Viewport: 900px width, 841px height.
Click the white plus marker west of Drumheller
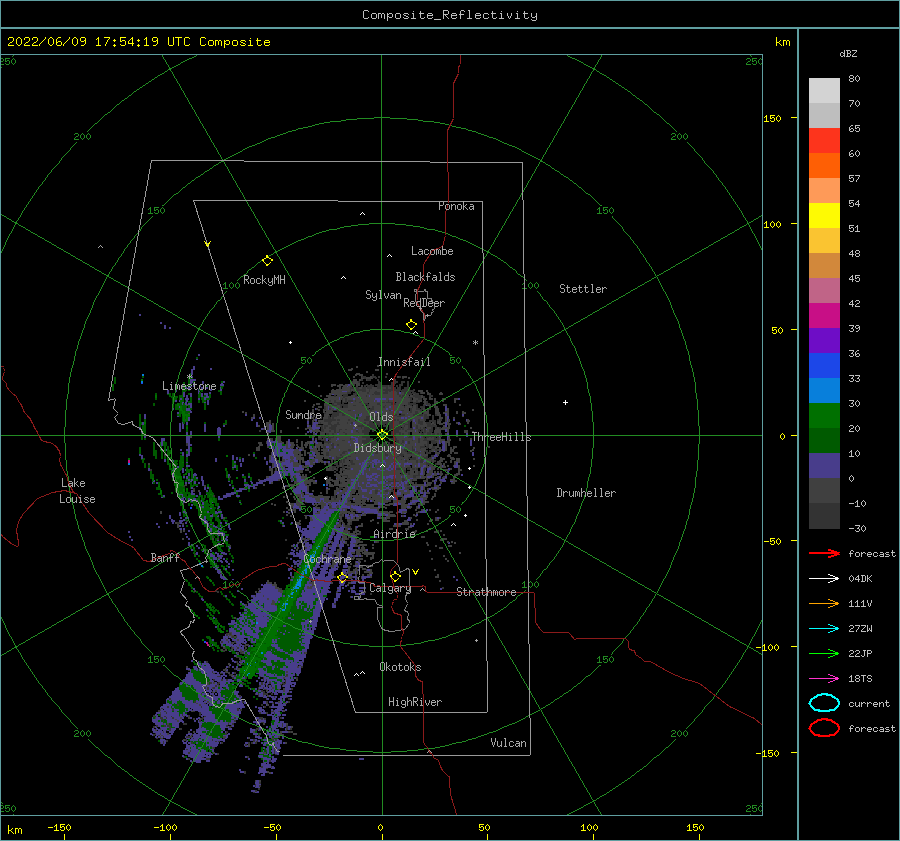click(x=565, y=402)
